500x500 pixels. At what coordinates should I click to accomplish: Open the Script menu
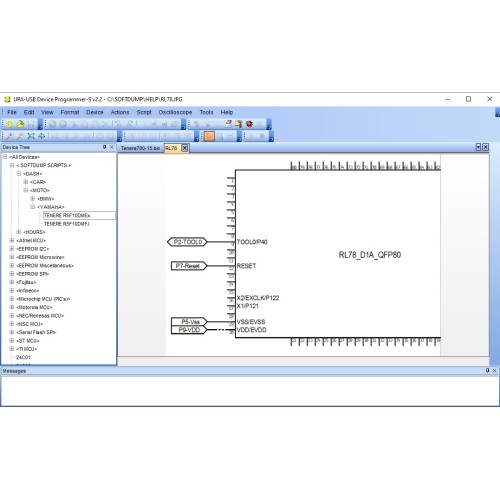144,112
